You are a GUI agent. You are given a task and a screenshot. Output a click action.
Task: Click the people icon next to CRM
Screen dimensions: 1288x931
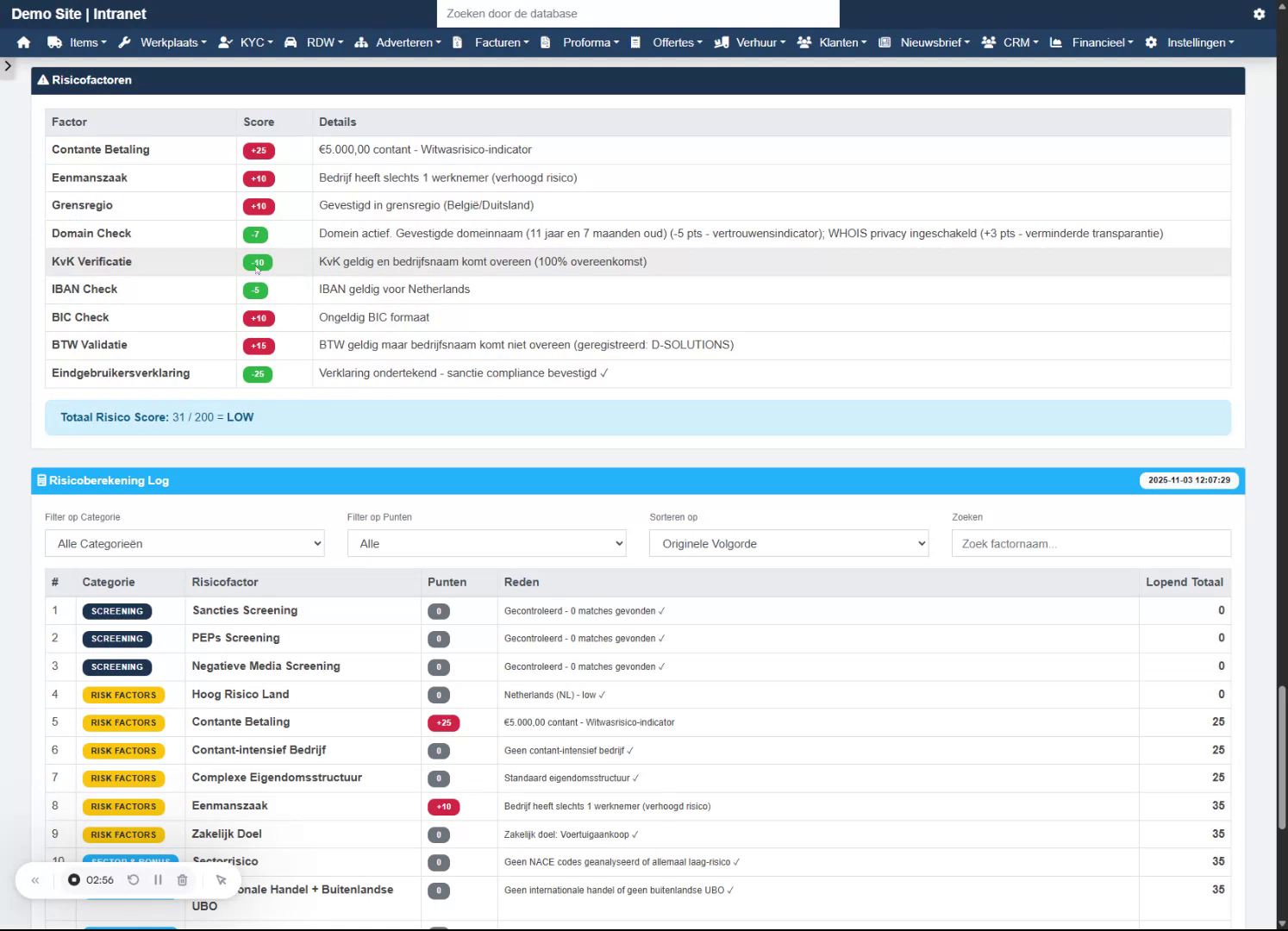[989, 42]
